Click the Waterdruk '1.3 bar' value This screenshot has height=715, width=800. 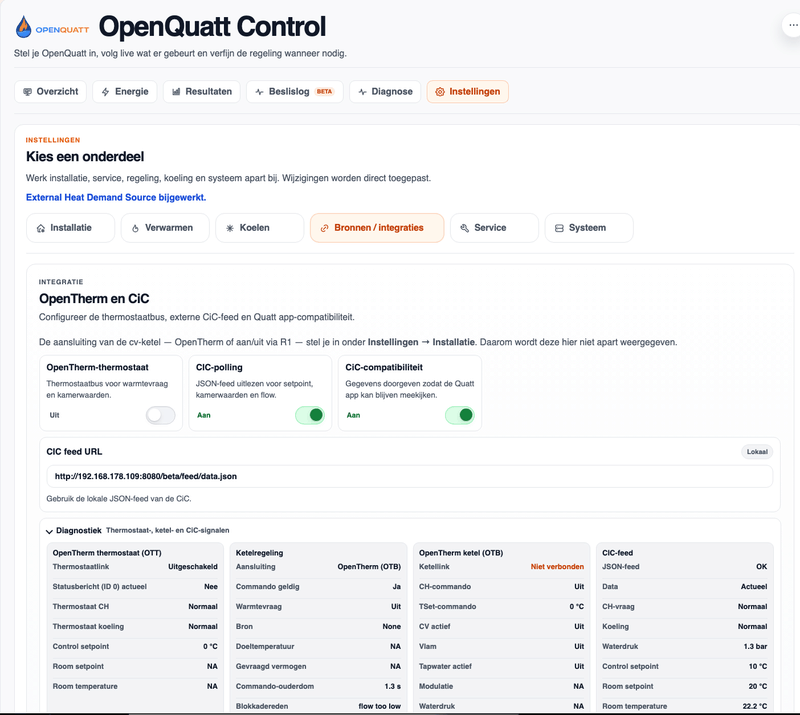tap(755, 647)
